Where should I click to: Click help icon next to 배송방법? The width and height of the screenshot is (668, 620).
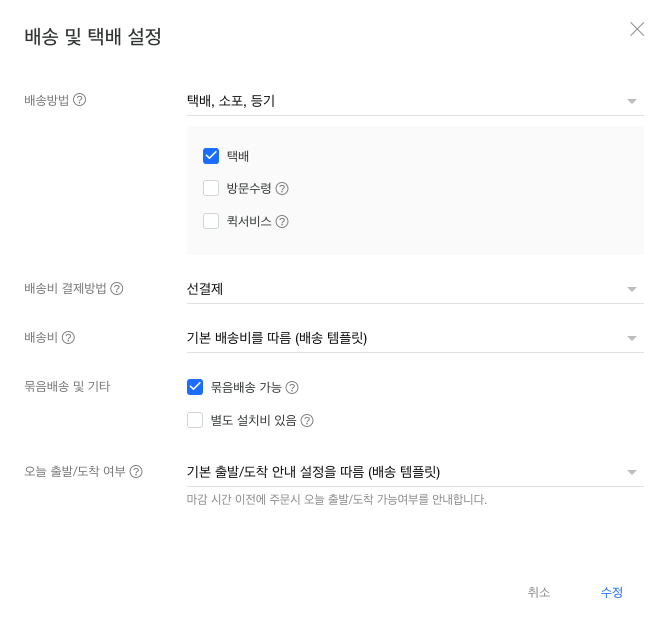pos(80,100)
